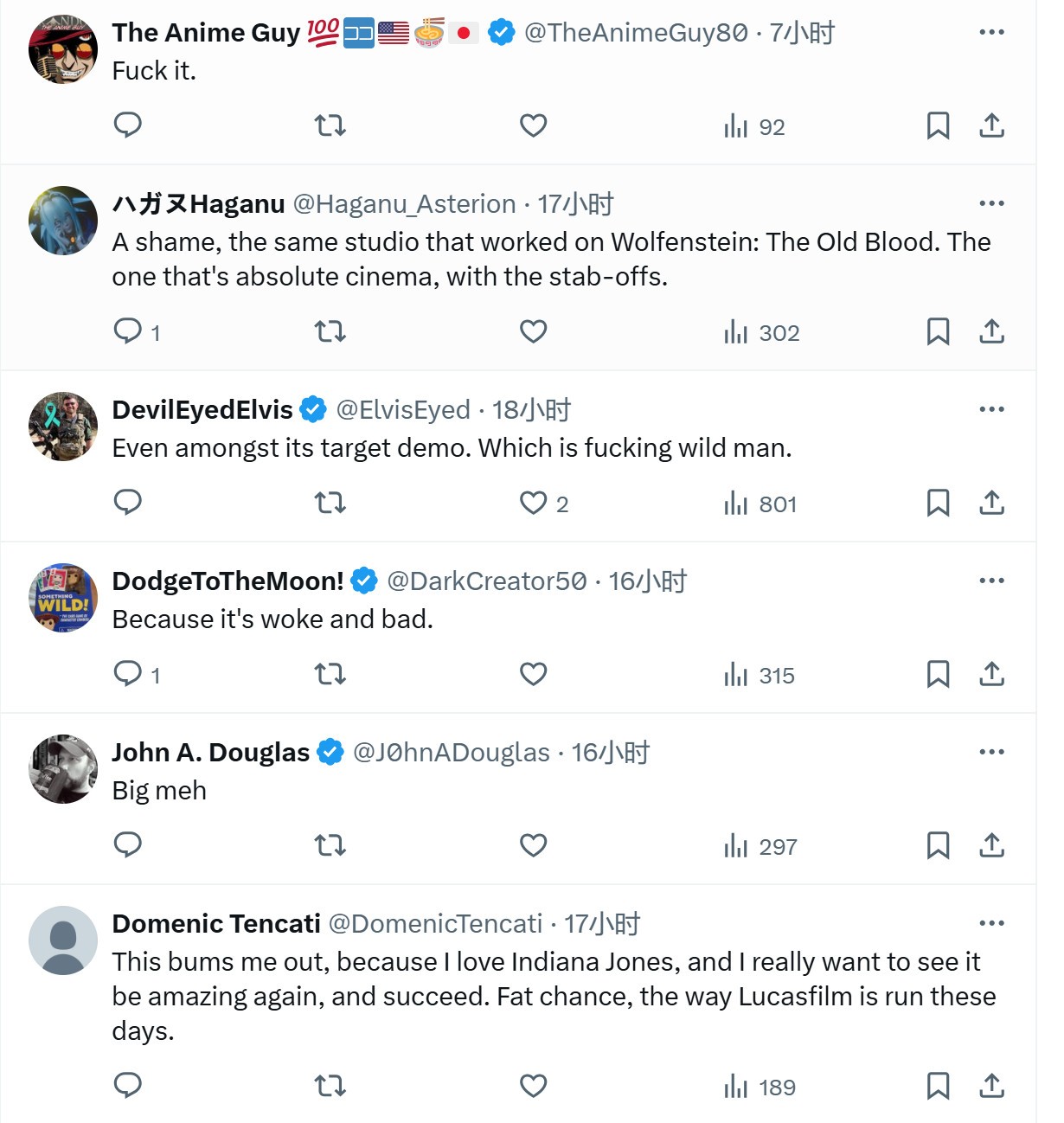
Task: View analytics for Domenic Tencati's tweet
Action: click(x=760, y=1087)
